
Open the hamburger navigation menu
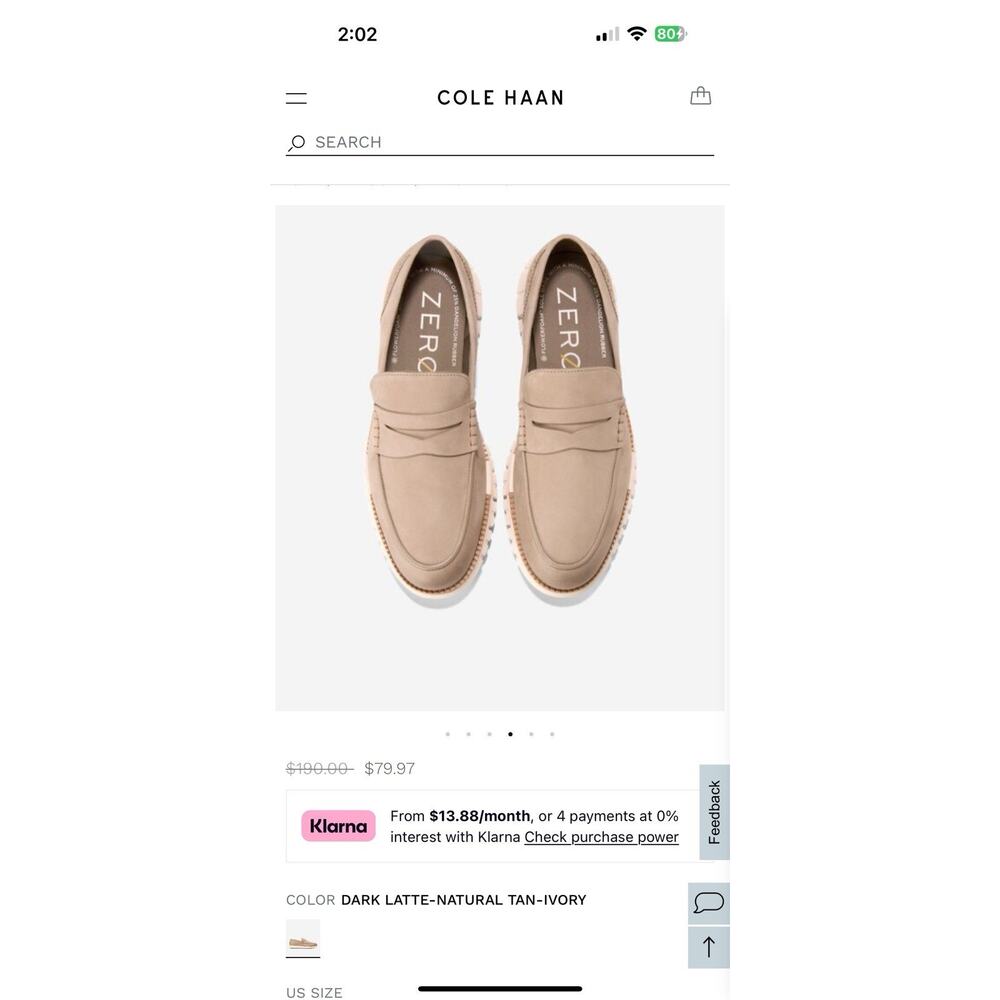click(296, 96)
